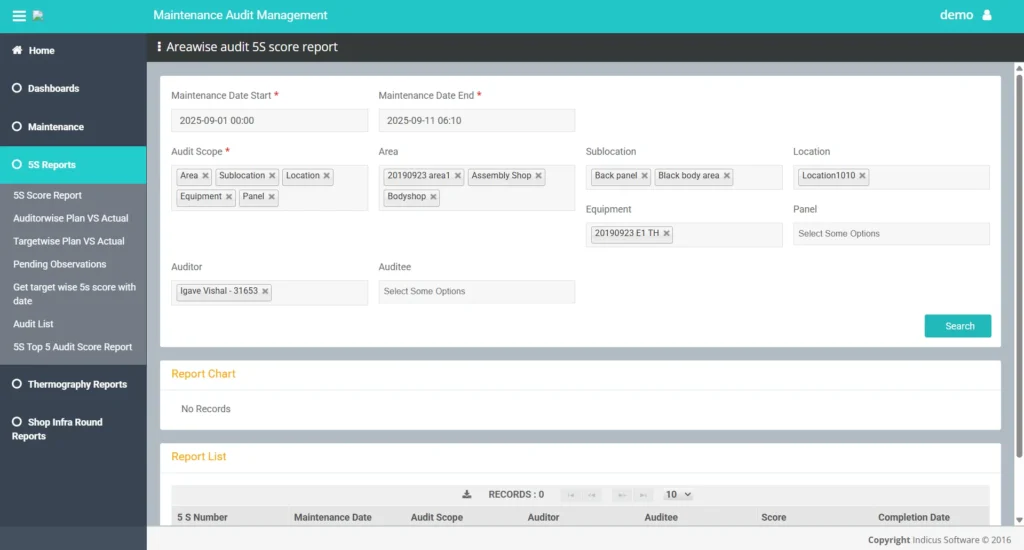
Task: Expand Thermography Reports sidebar menu
Action: (73, 384)
